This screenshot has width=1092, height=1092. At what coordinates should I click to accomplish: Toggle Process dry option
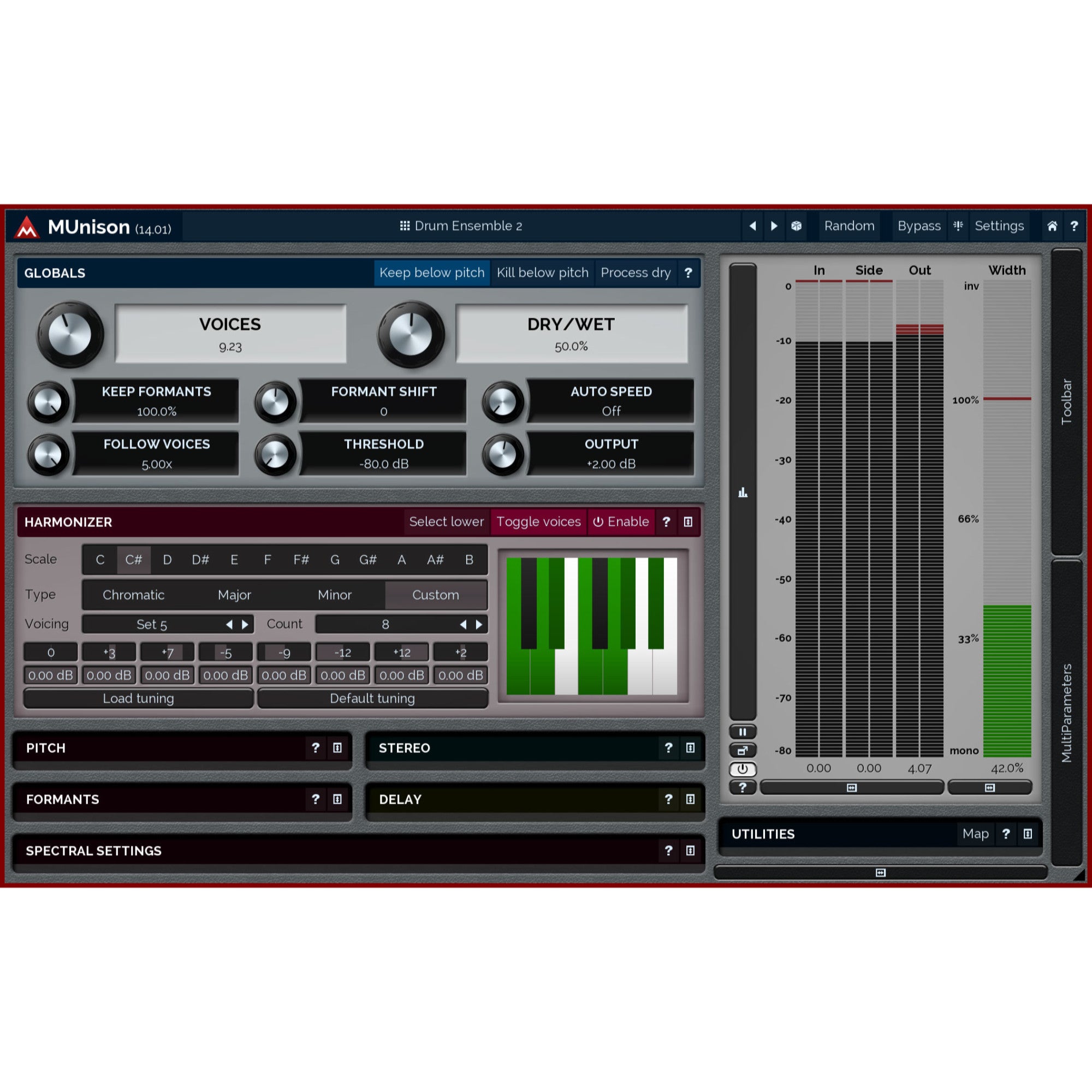[636, 273]
